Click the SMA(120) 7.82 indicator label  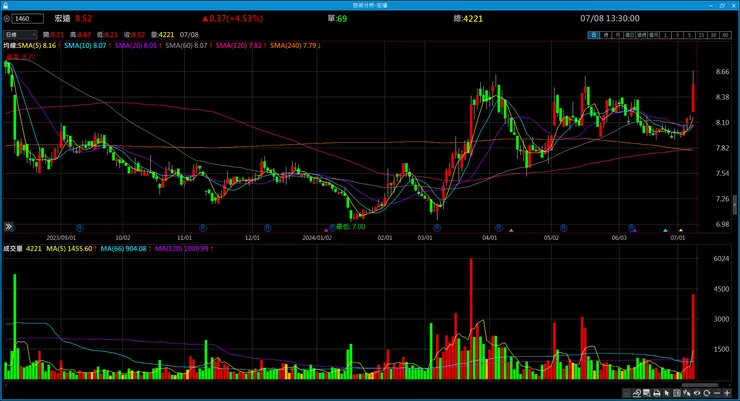[241, 46]
